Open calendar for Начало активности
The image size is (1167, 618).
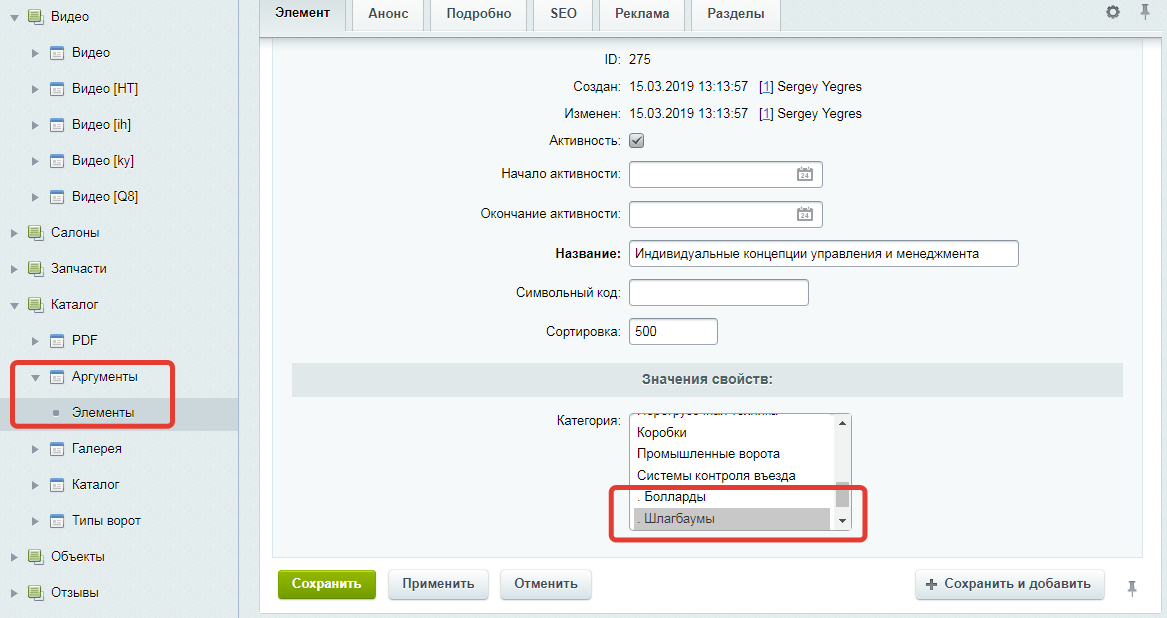pos(804,174)
